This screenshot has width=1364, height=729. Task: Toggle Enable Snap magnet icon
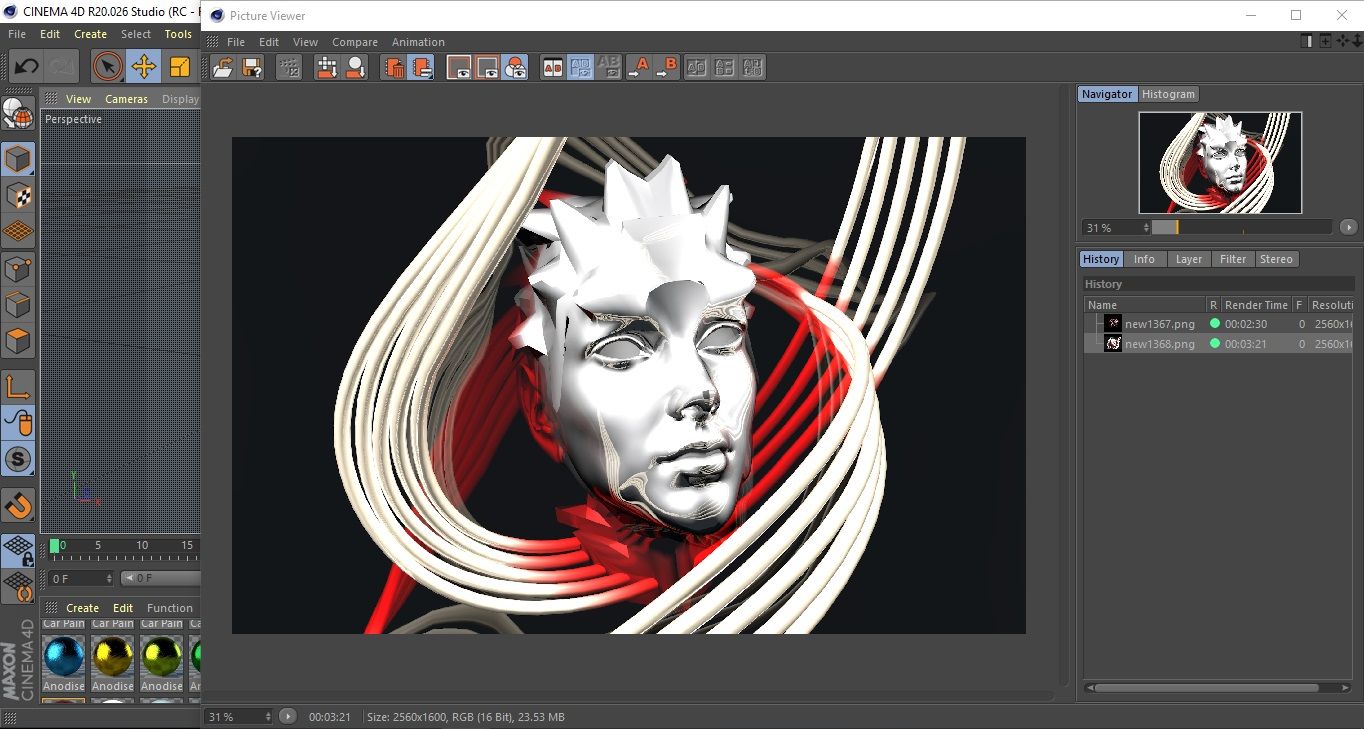coord(18,506)
